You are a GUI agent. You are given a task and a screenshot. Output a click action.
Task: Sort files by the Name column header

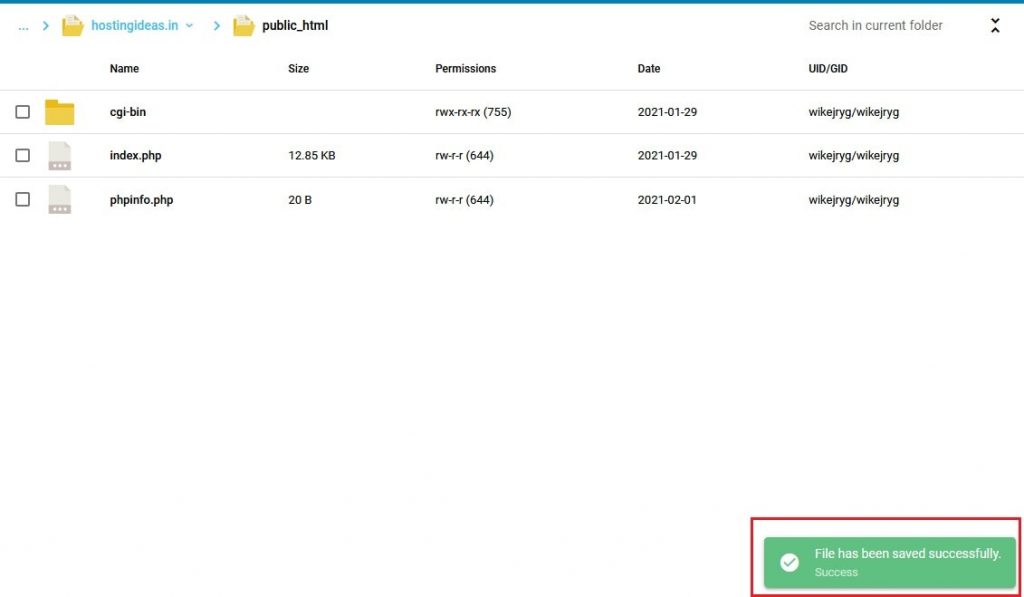(124, 69)
